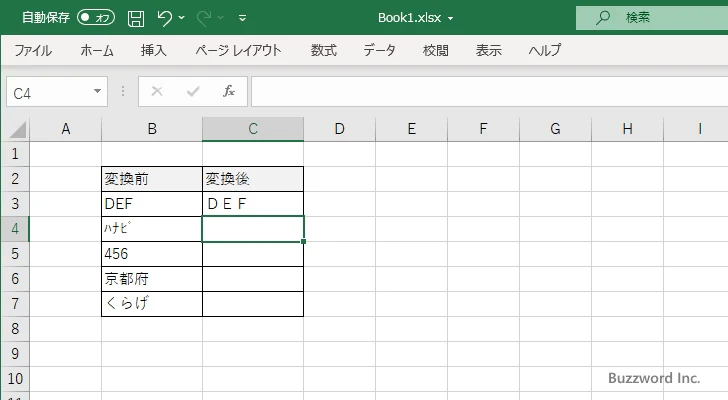Click cell C3 with full-width ＤＥＦ
The height and width of the screenshot is (400, 728).
pyautogui.click(x=253, y=204)
